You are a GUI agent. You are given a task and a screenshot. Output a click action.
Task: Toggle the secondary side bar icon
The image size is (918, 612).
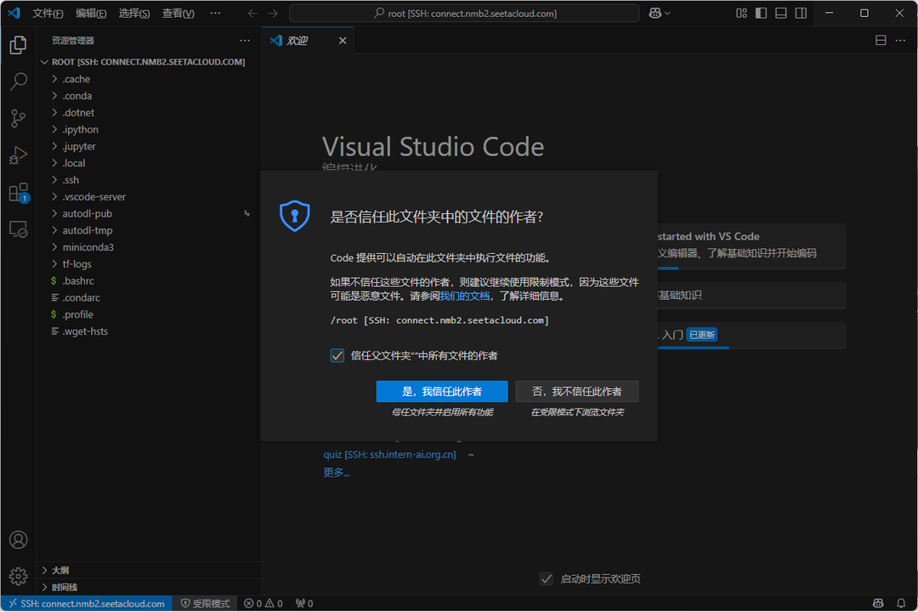coord(801,13)
